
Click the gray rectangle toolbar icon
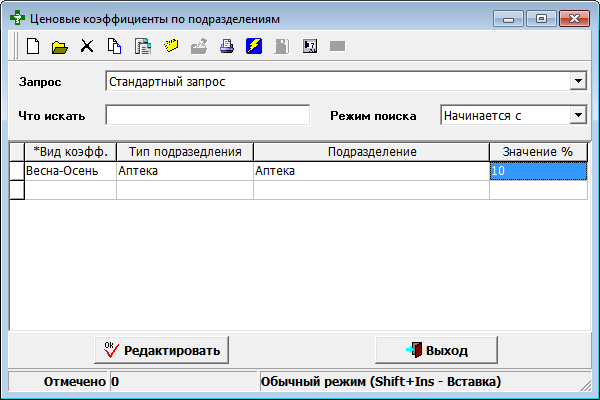[x=338, y=46]
